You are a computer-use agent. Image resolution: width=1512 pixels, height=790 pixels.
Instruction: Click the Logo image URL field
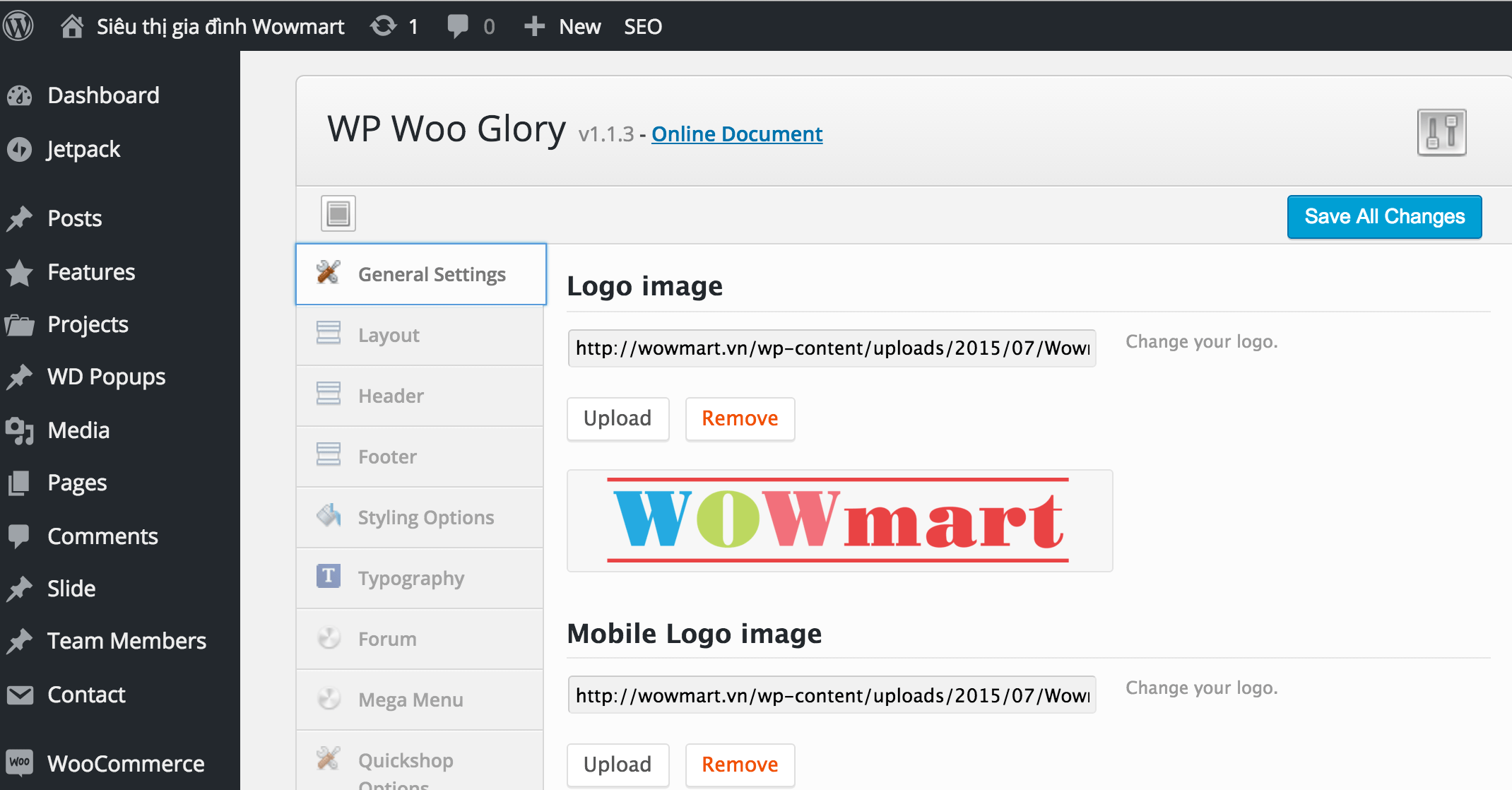832,348
